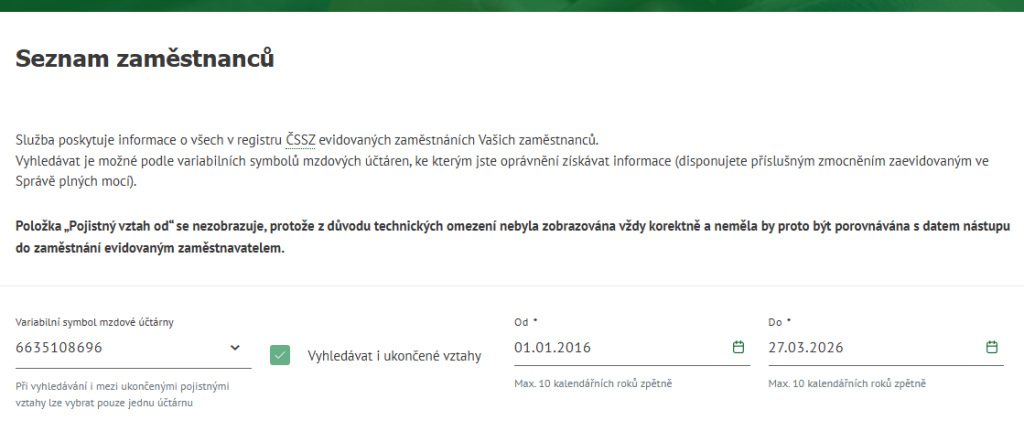Click the 'Variabilní symbol mzdové účtárny' field label
This screenshot has width=1024, height=442.
[x=96, y=322]
